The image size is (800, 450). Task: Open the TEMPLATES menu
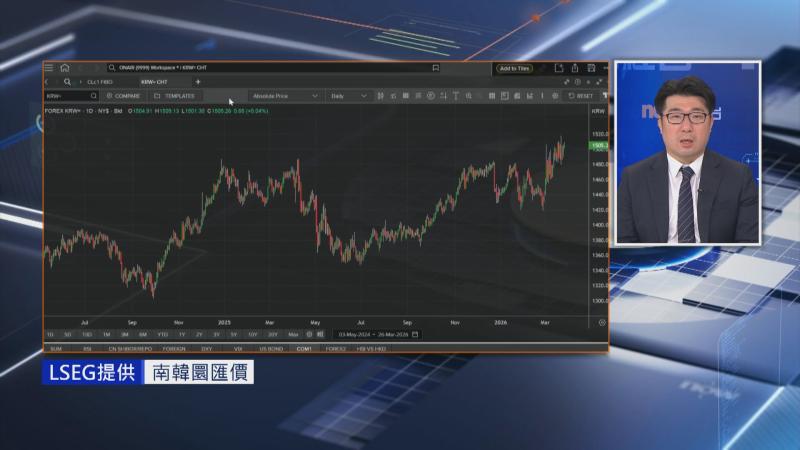point(175,96)
